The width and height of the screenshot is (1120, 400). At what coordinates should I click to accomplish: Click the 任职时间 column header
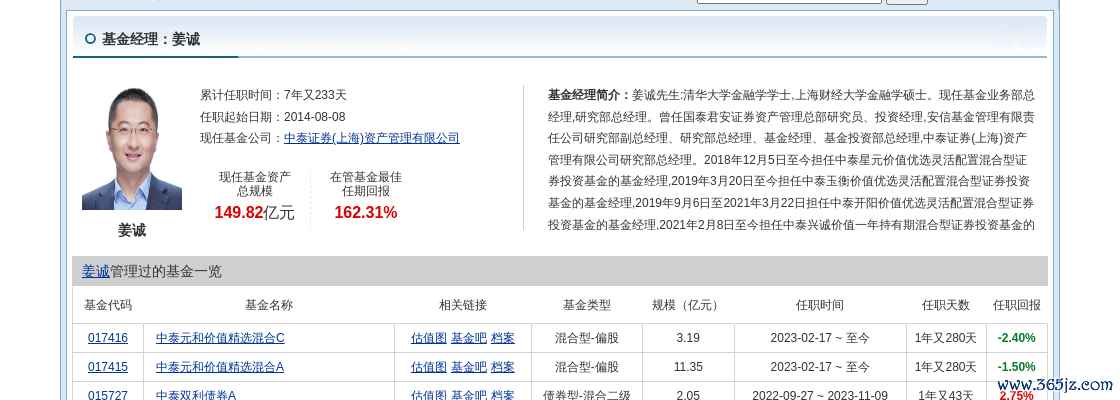(820, 305)
